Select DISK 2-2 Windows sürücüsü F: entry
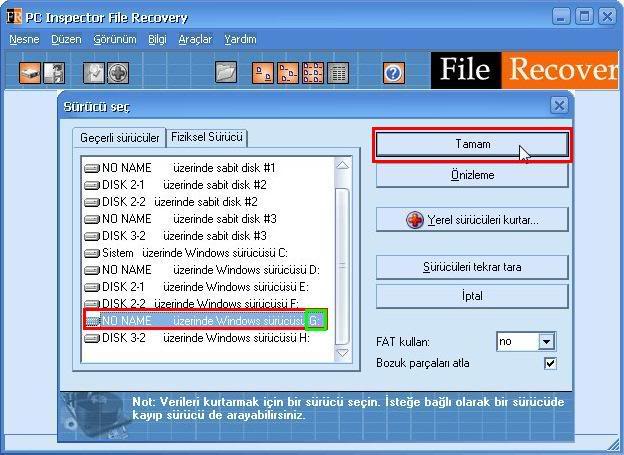Image resolution: width=624 pixels, height=455 pixels. point(192,304)
